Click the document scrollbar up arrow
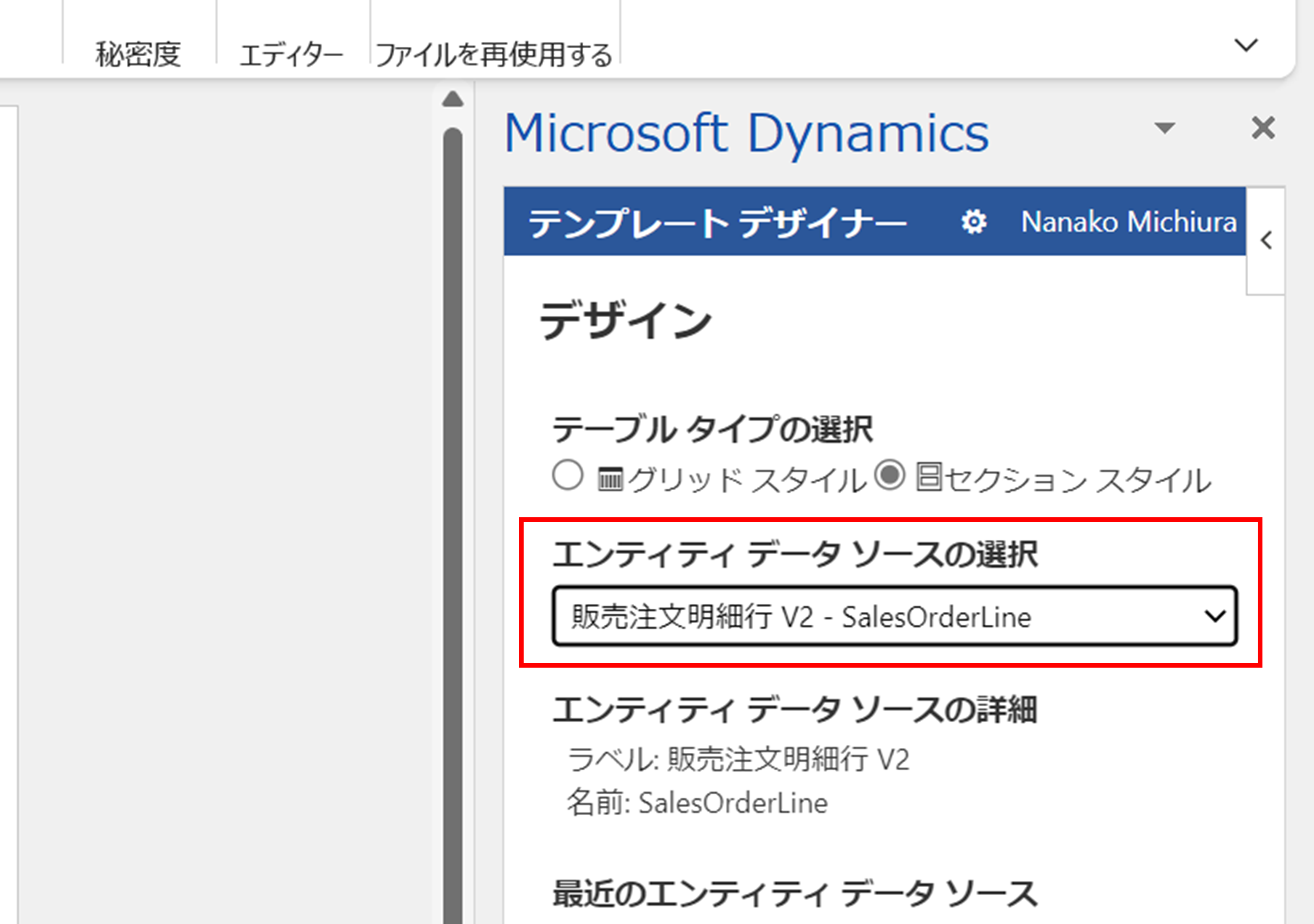The image size is (1314, 924). (x=453, y=99)
